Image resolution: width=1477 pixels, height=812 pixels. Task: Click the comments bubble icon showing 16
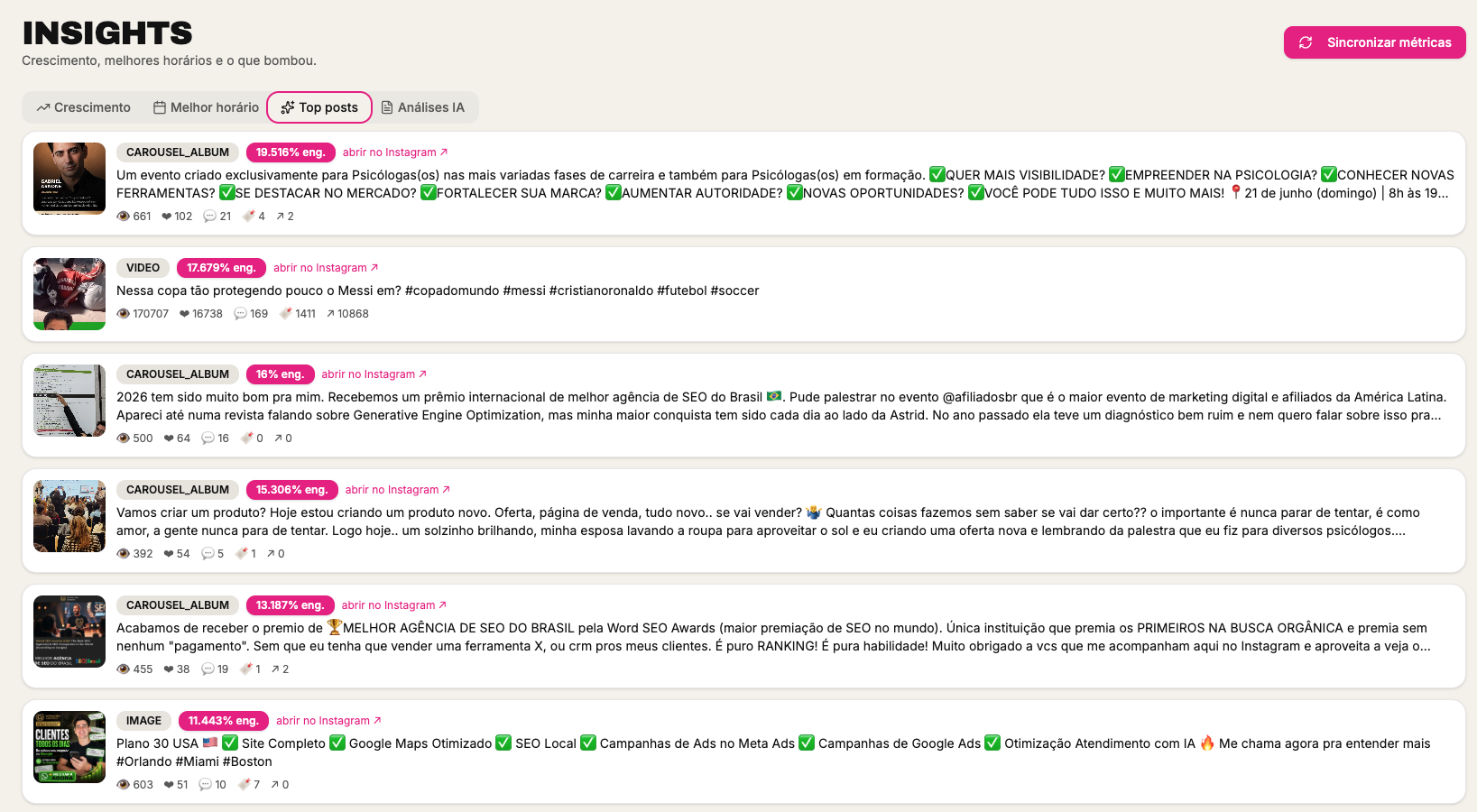208,438
